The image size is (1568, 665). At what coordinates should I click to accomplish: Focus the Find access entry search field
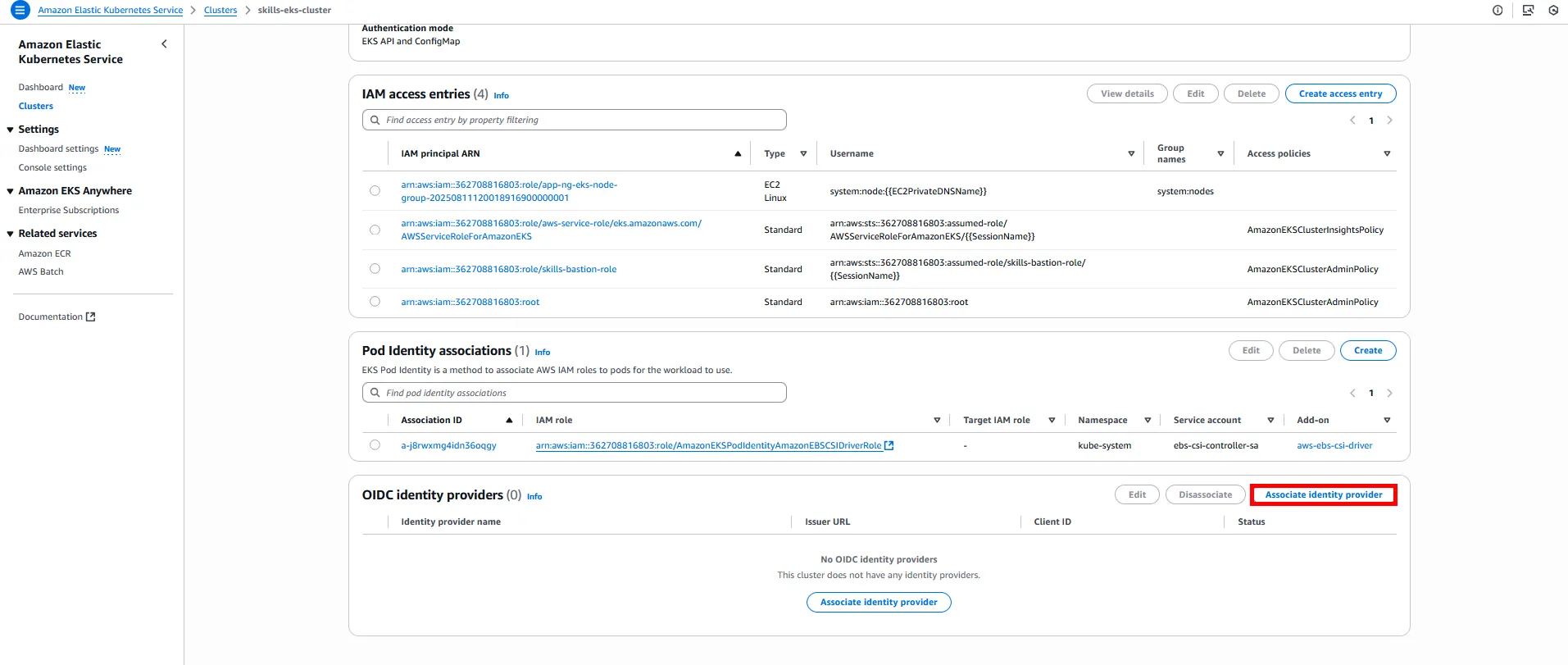pos(574,120)
